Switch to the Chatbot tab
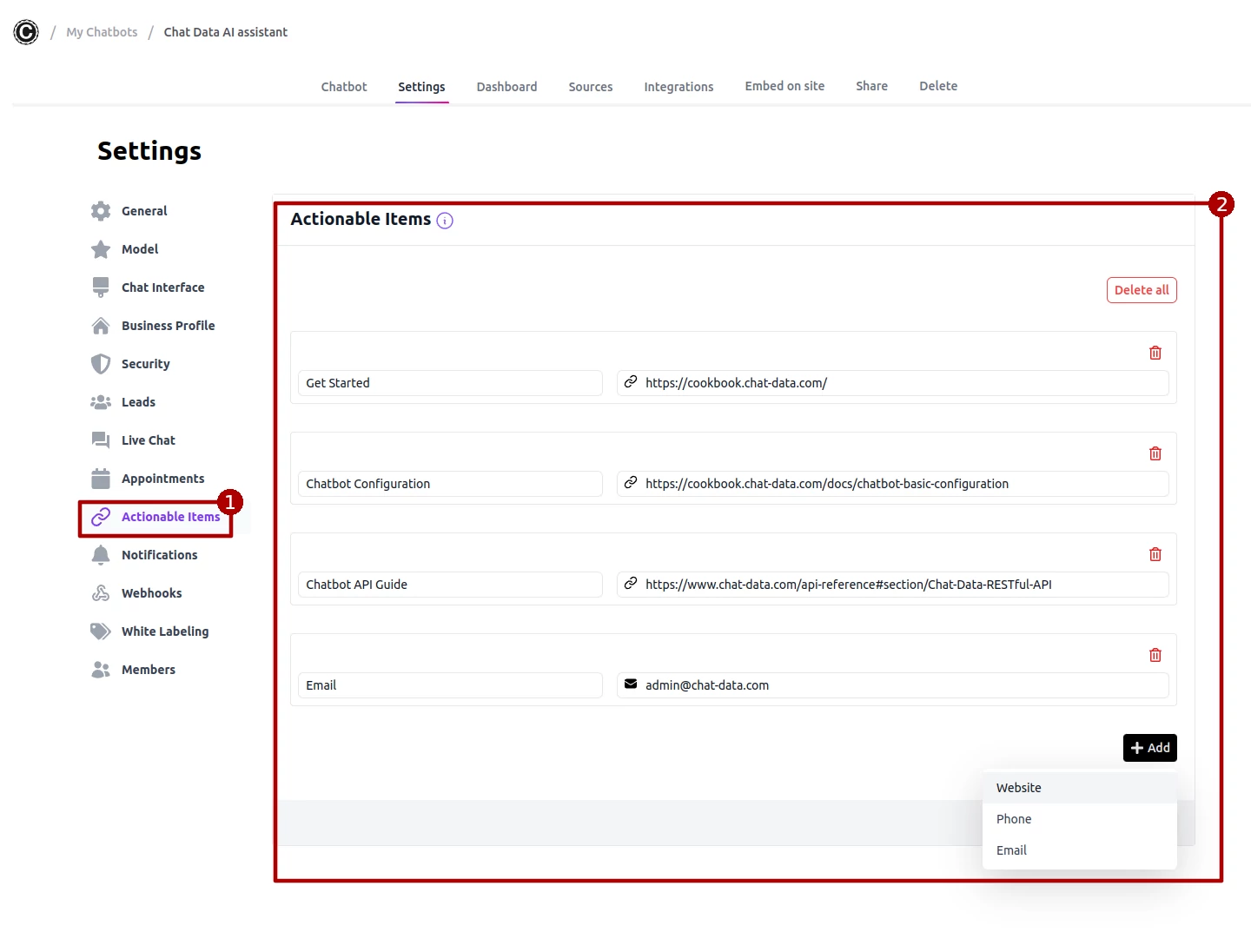Viewport: 1251px width, 952px height. 344,87
